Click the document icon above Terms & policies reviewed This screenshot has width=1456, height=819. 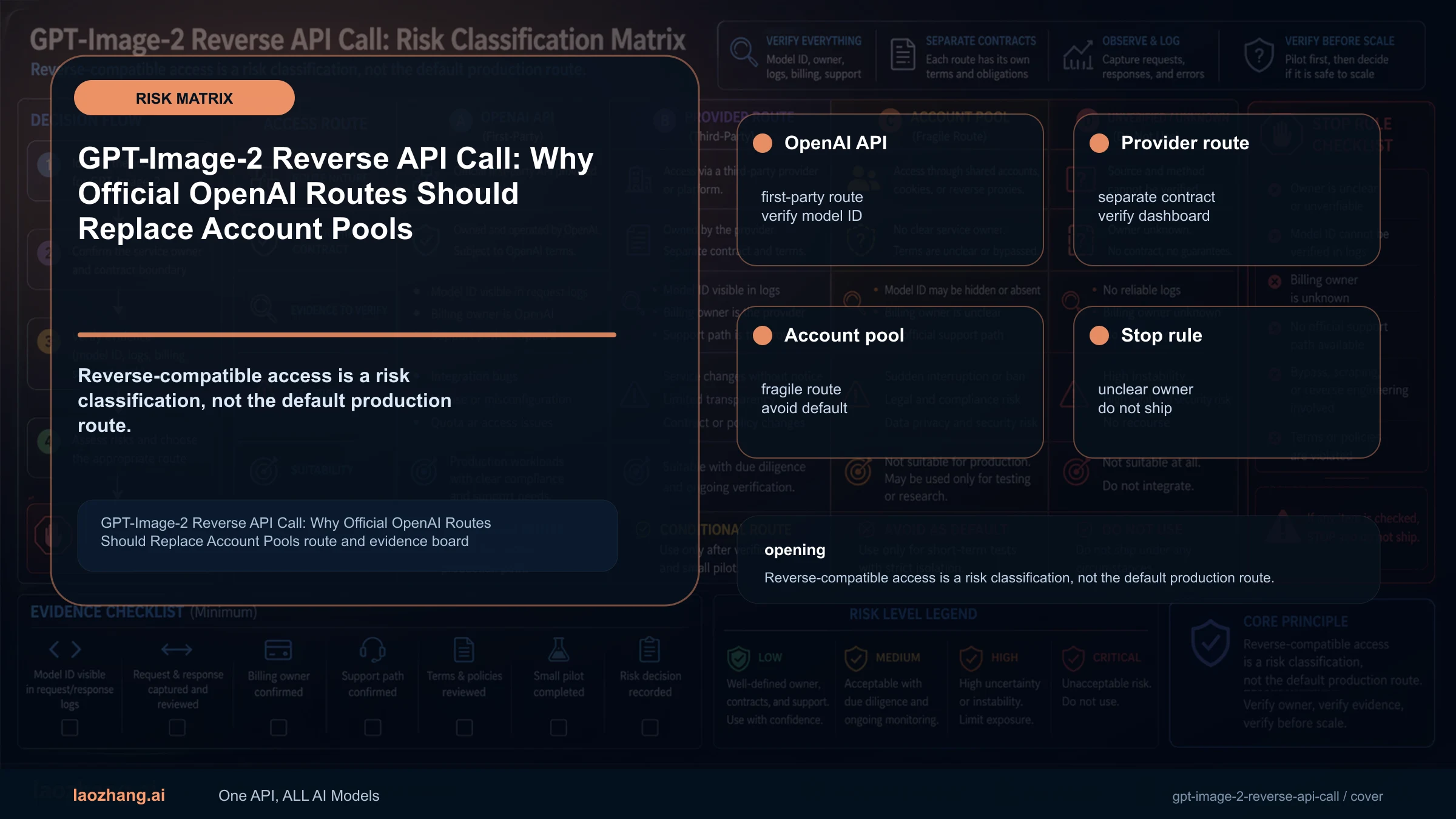[464, 650]
